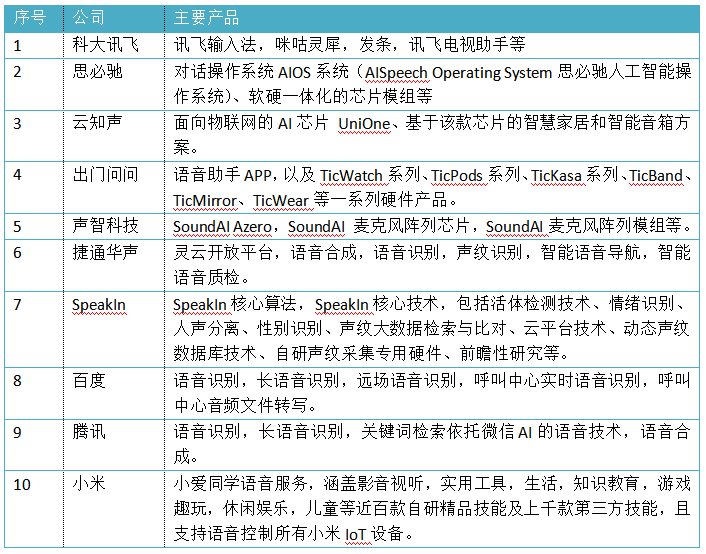Click the row number 9 cell

coord(34,445)
